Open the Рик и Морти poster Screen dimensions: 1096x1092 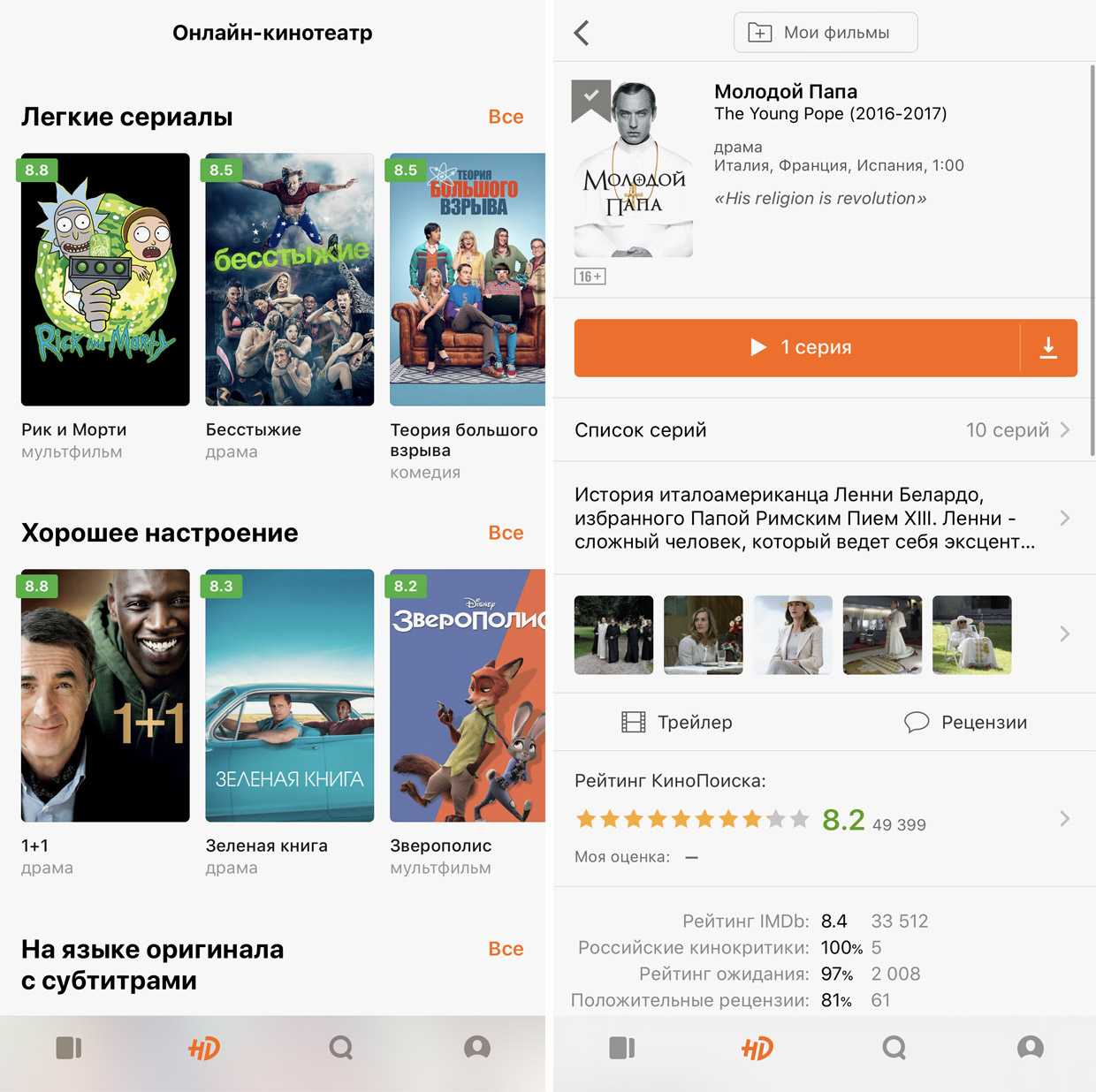click(x=105, y=279)
